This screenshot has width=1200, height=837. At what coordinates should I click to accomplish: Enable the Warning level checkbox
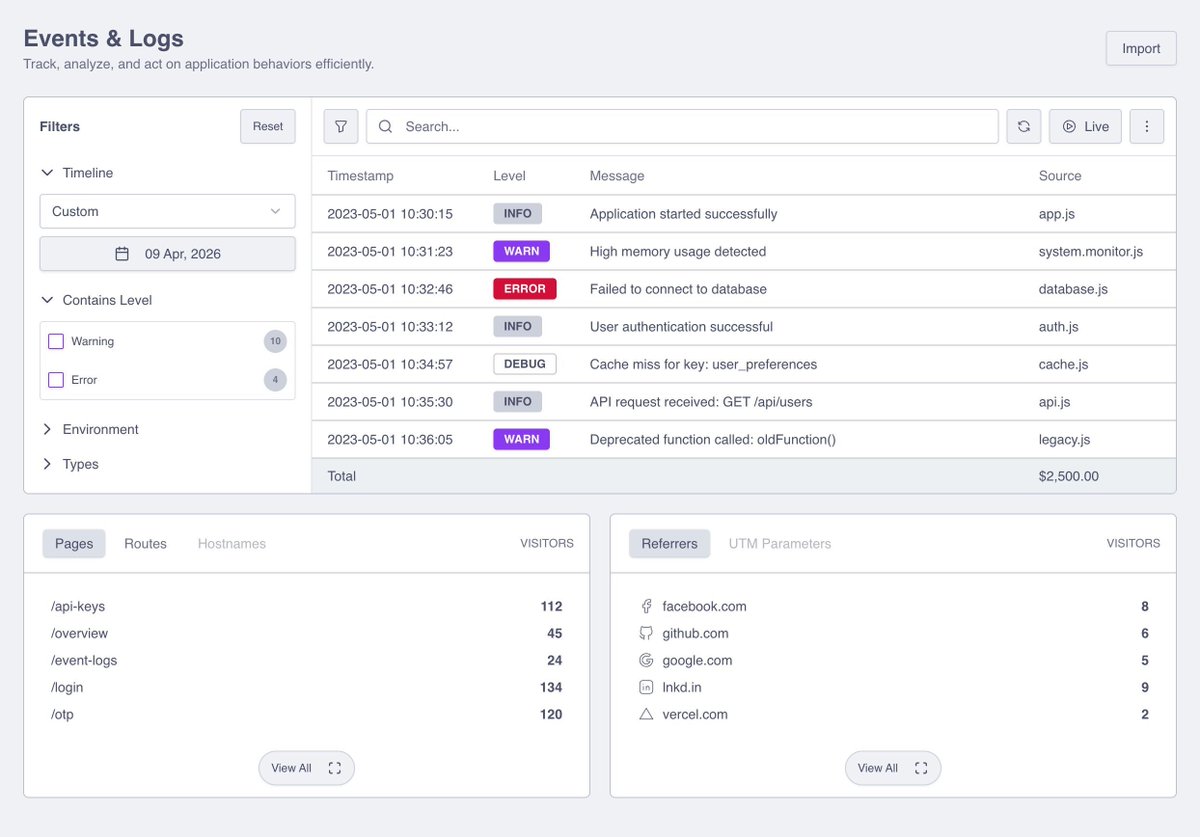pyautogui.click(x=56, y=342)
